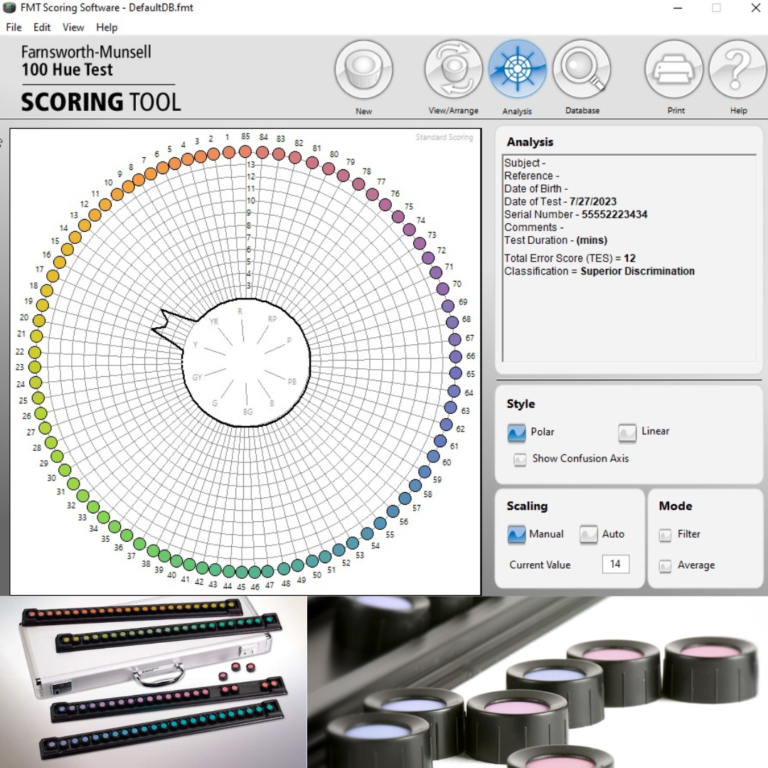Open the Help question mark icon

(738, 70)
